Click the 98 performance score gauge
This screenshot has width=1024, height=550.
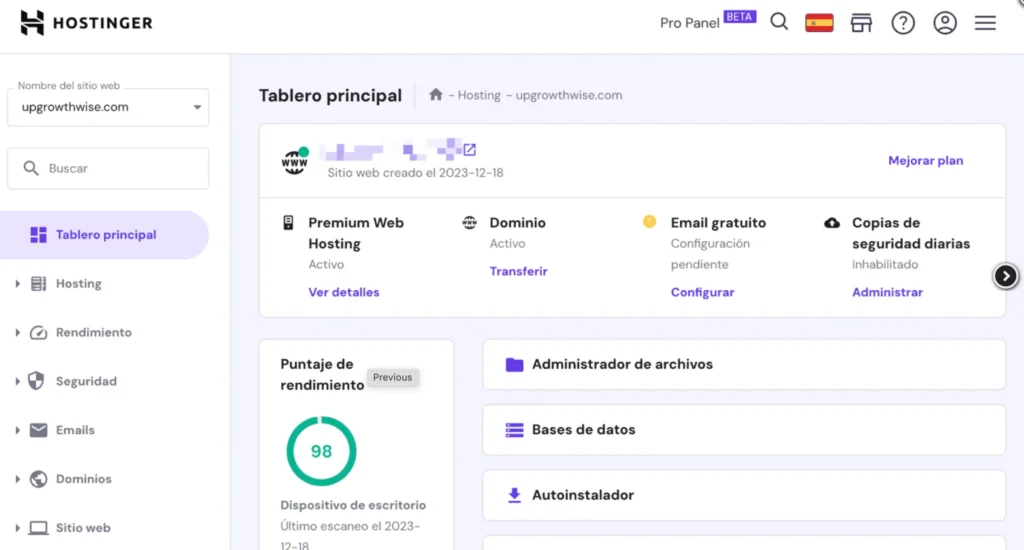pos(321,451)
